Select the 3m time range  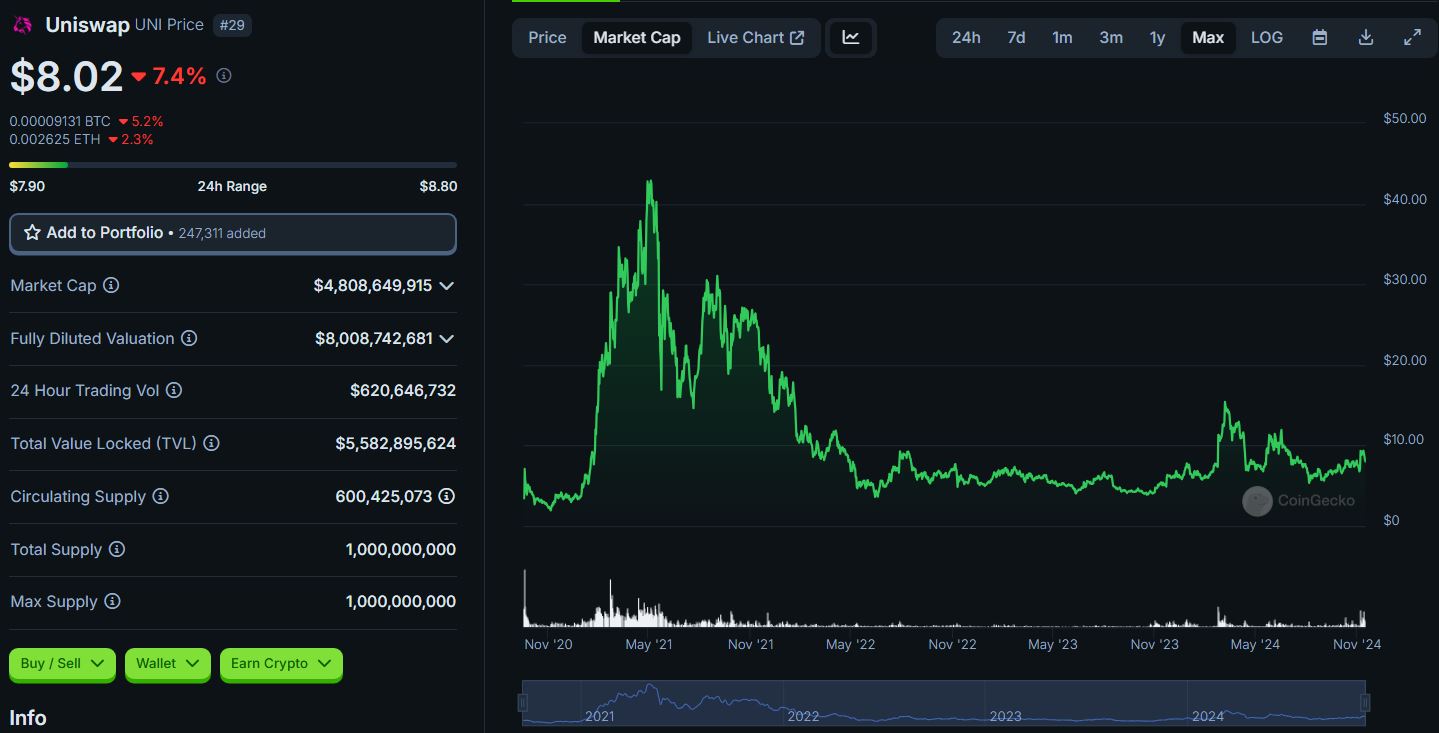point(1111,37)
